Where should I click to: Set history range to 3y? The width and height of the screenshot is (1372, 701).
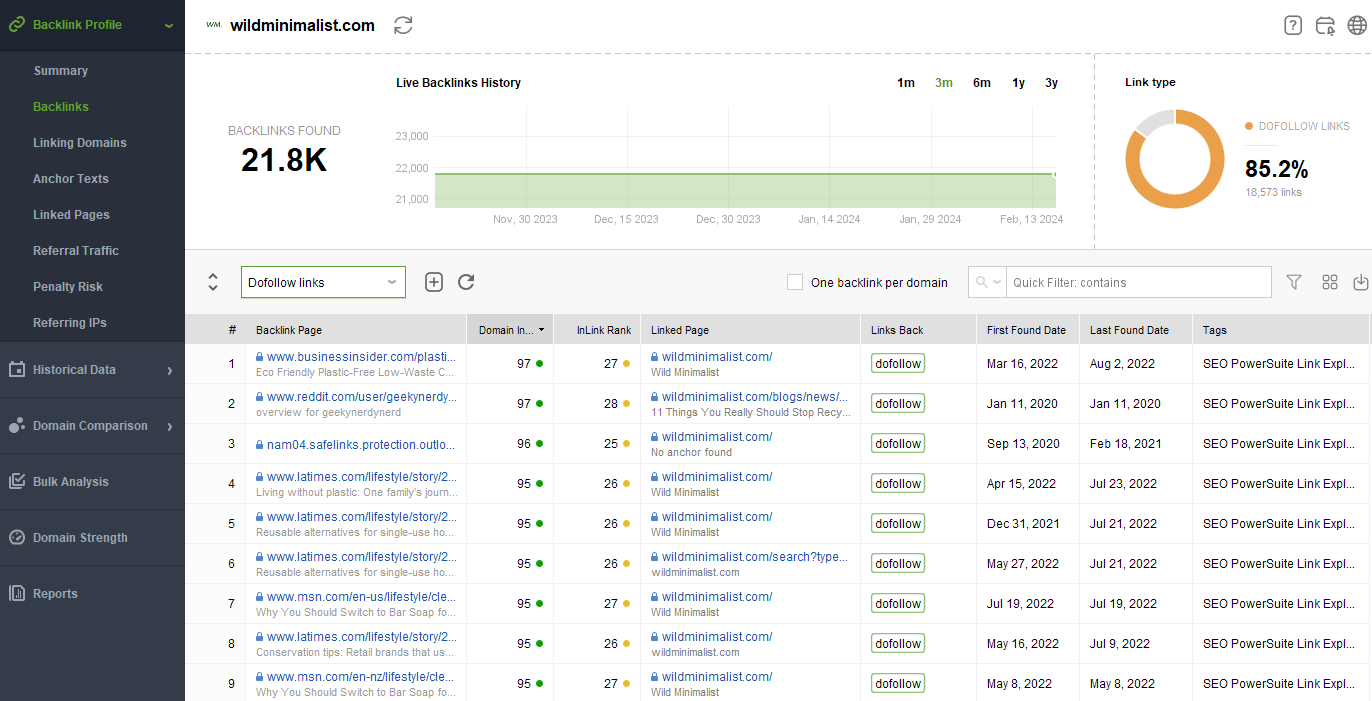1051,83
